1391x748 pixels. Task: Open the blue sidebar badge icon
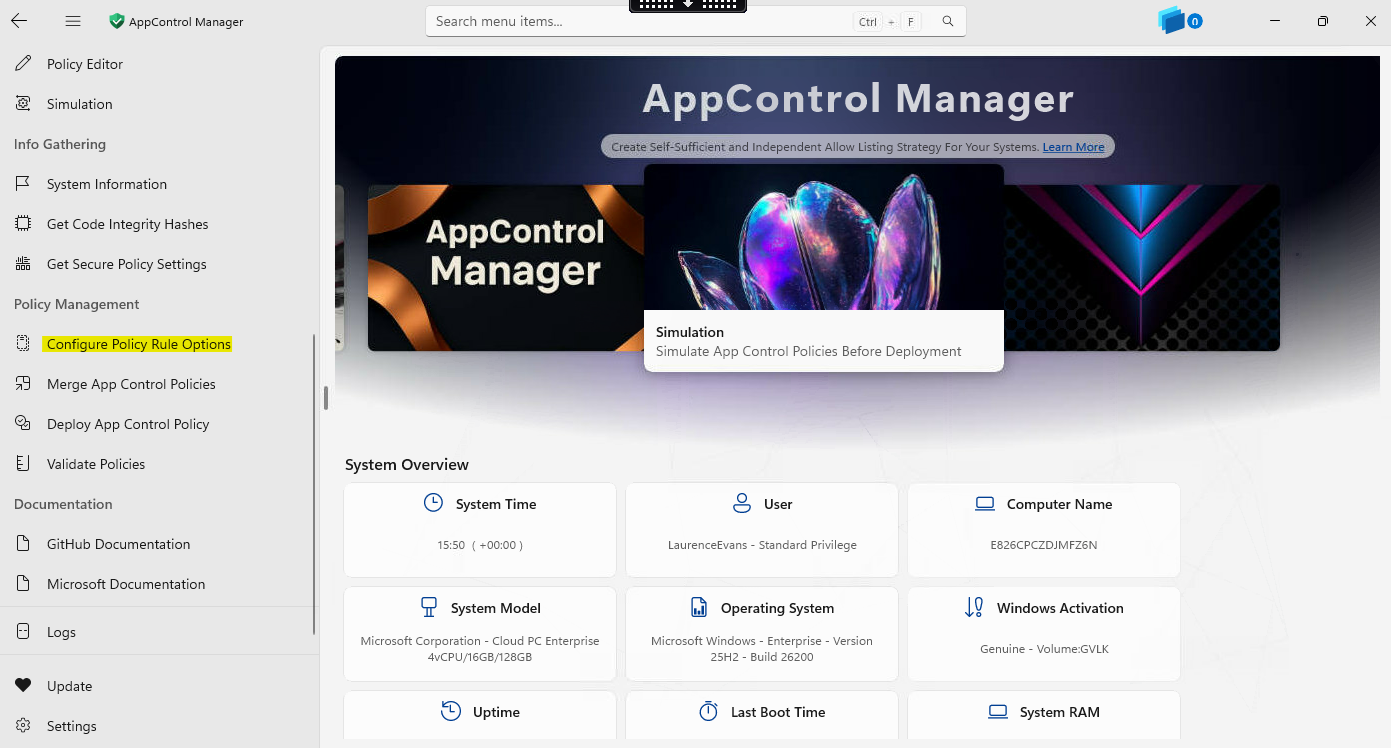pyautogui.click(x=1180, y=21)
